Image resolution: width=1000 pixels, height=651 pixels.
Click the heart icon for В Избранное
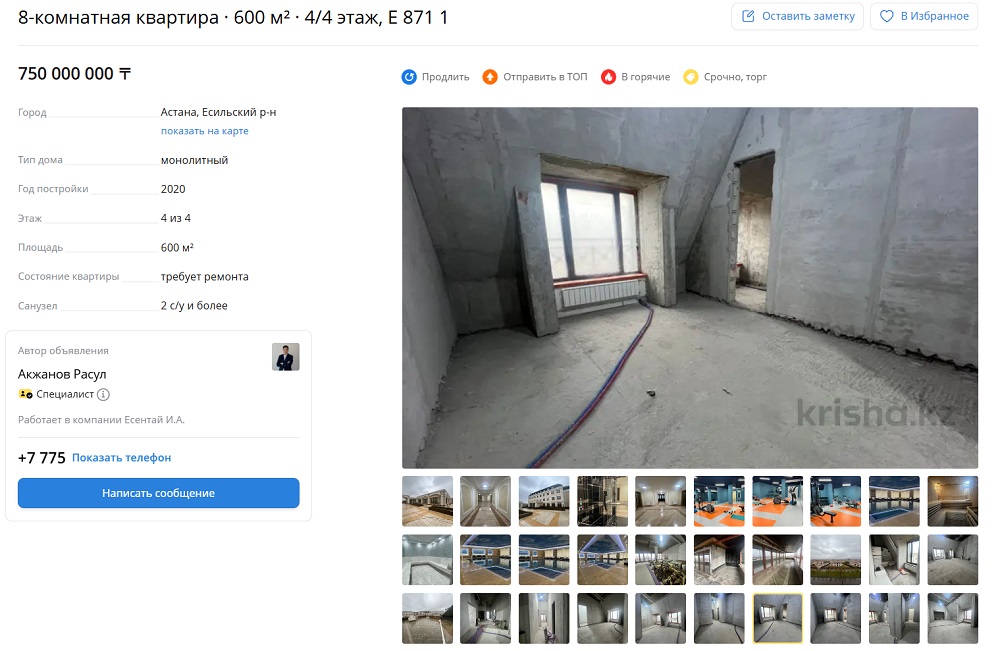click(x=886, y=16)
